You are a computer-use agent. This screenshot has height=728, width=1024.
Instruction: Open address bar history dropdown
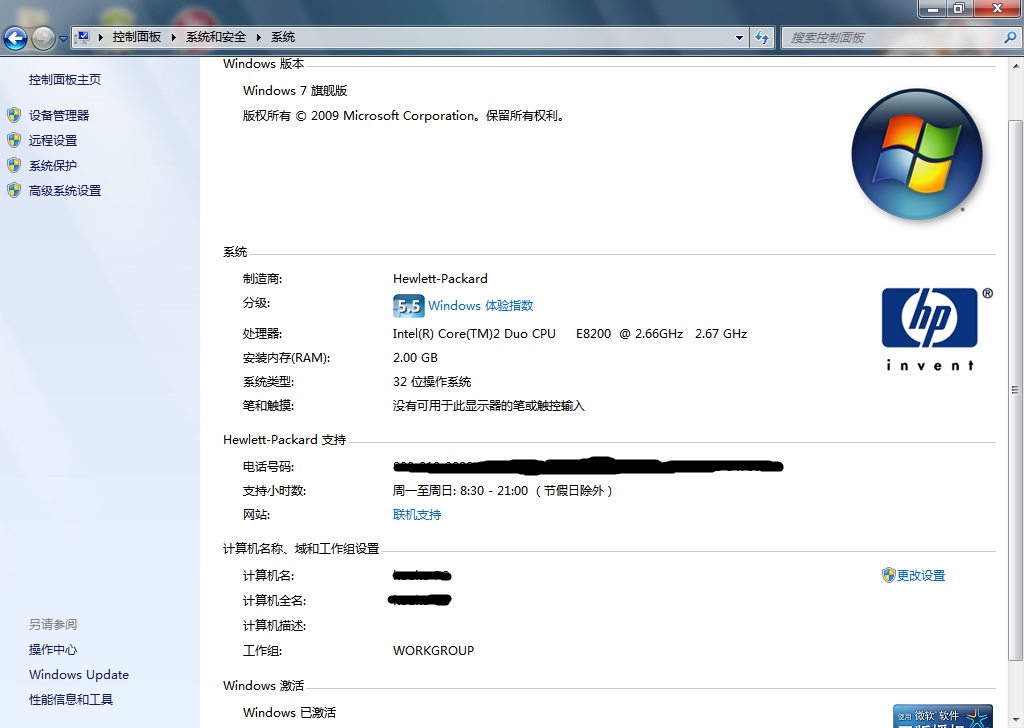pos(739,38)
